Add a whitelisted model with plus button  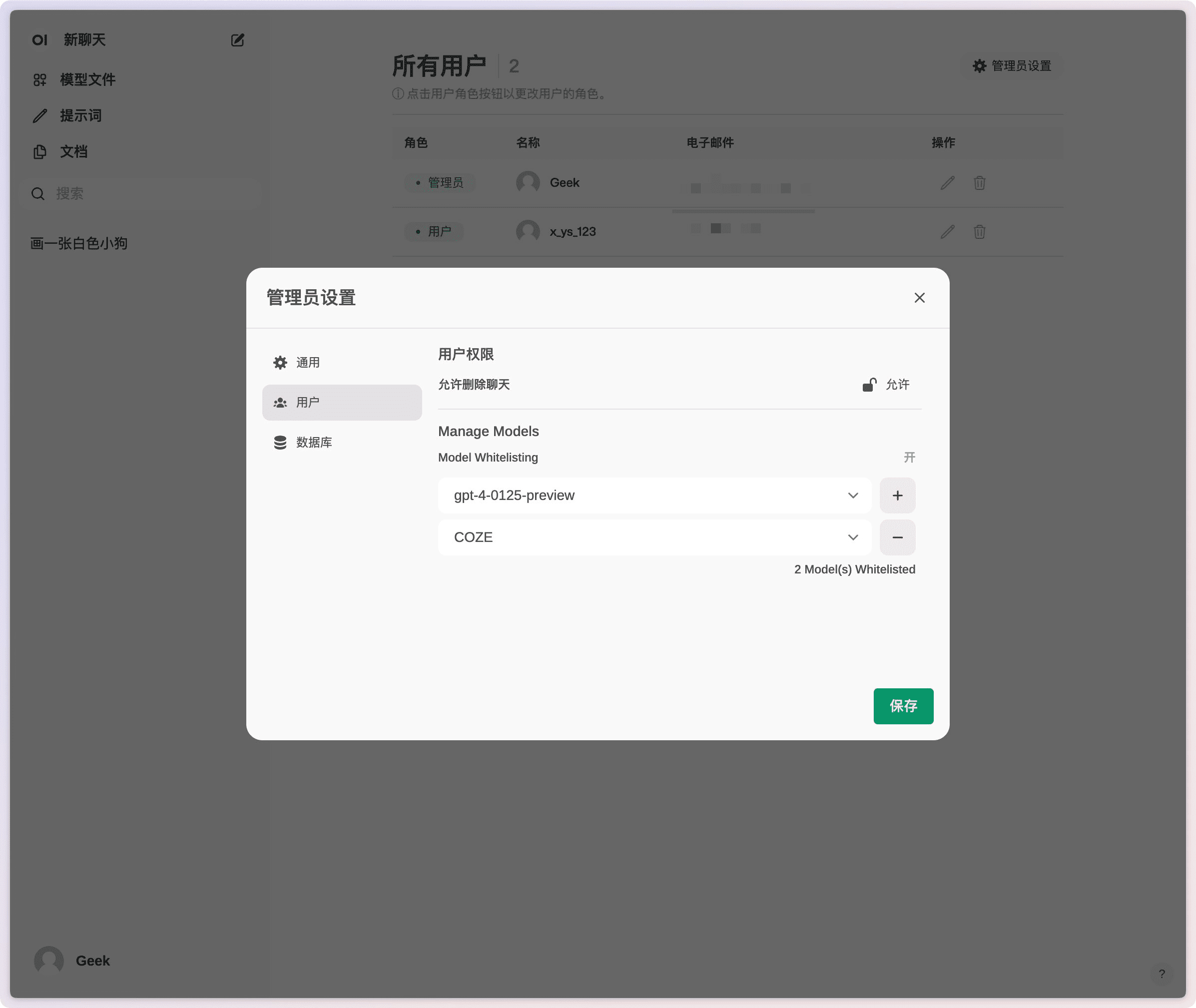(897, 496)
